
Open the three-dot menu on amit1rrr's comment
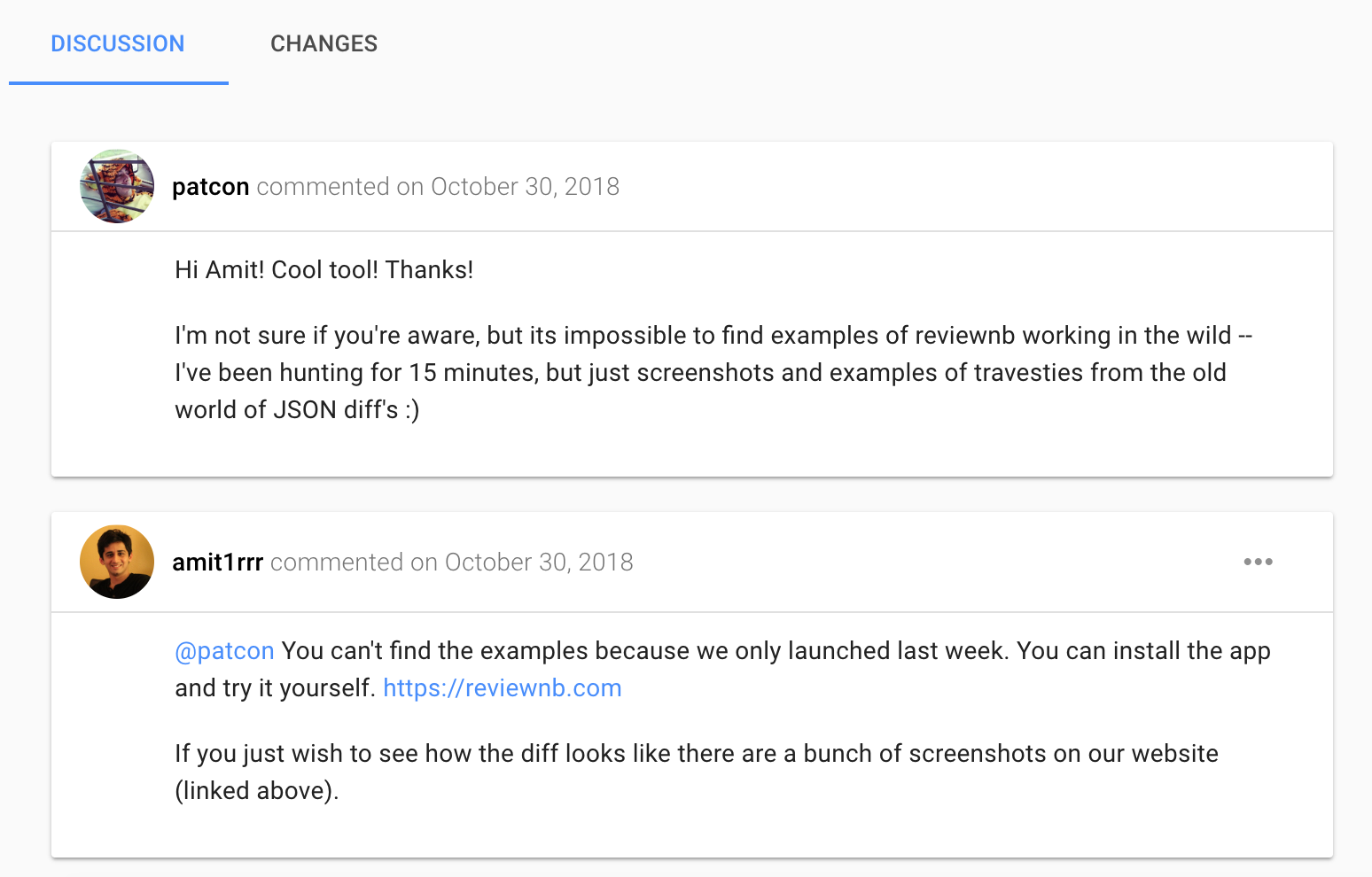click(x=1258, y=562)
